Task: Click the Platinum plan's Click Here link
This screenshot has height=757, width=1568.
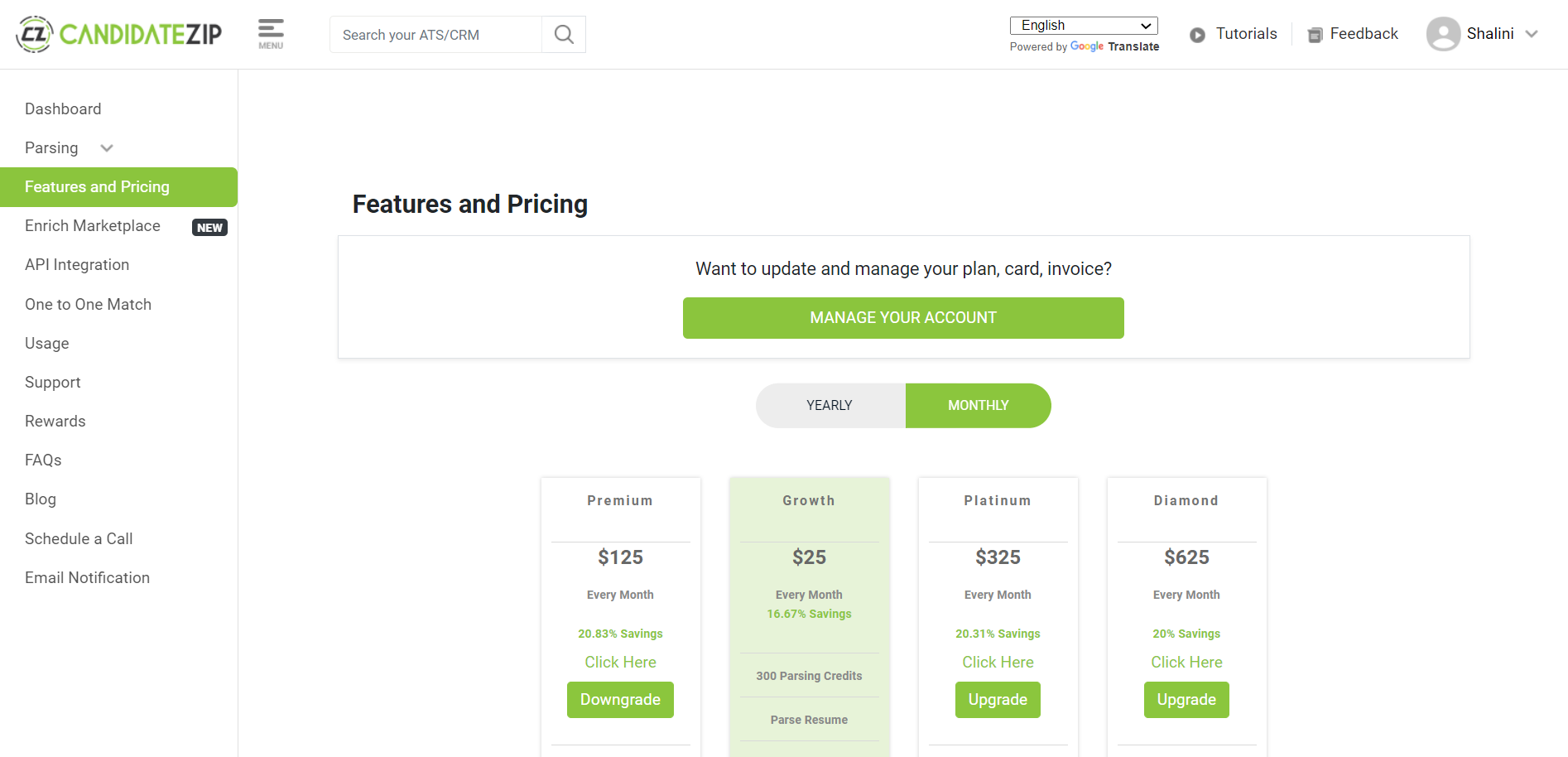Action: tap(998, 663)
